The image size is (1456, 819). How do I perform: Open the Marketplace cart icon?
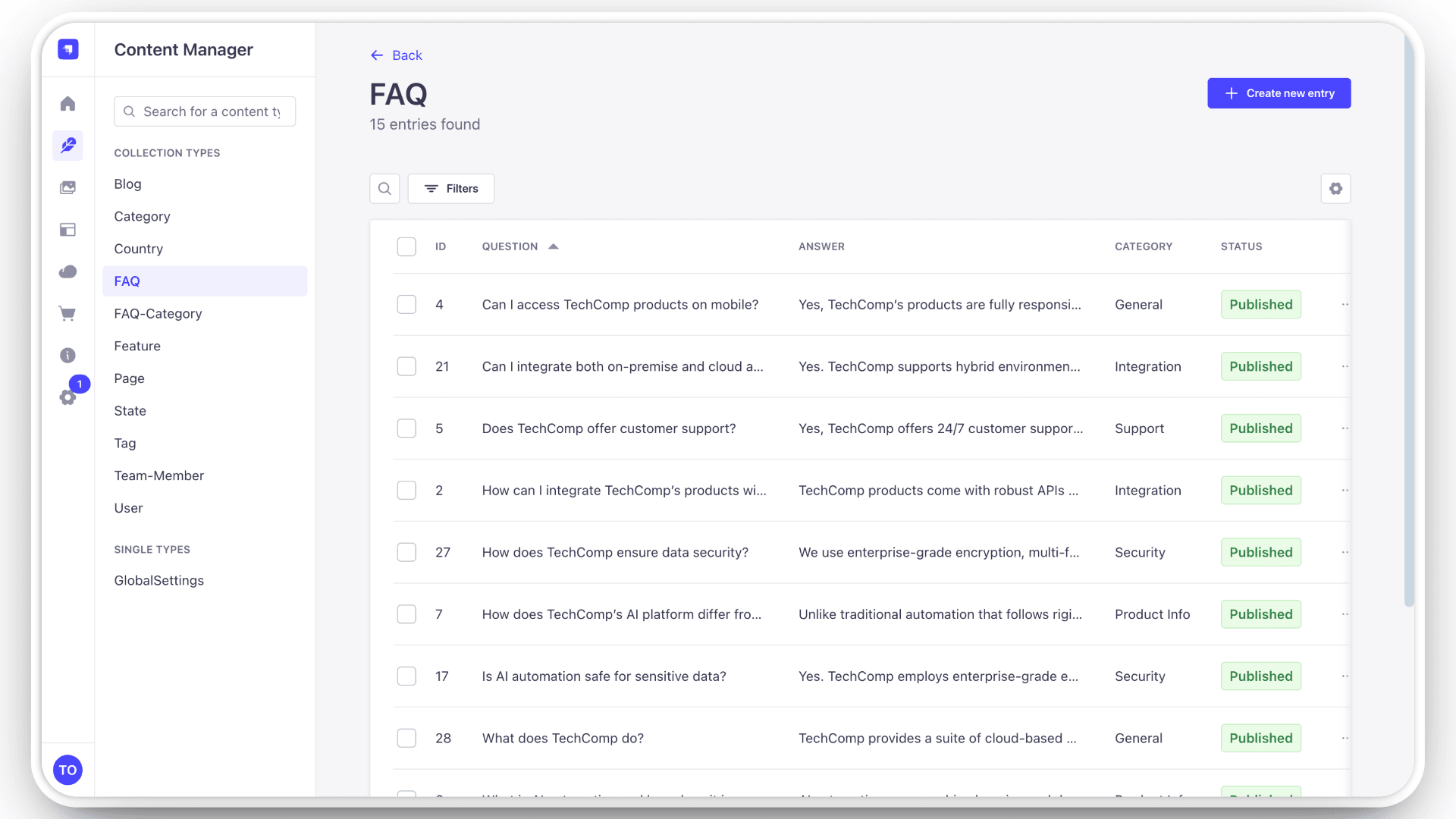[x=68, y=313]
